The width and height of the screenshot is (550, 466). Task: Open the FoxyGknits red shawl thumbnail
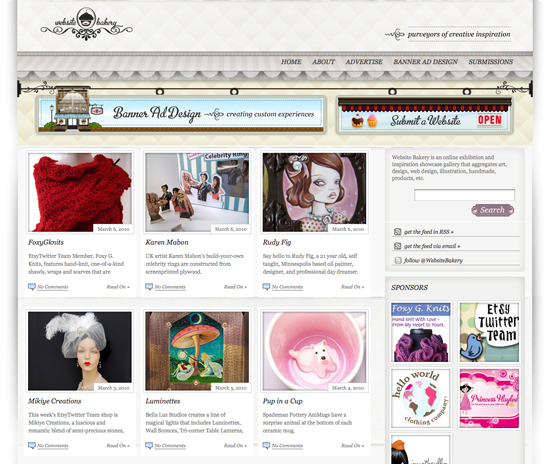pyautogui.click(x=80, y=192)
